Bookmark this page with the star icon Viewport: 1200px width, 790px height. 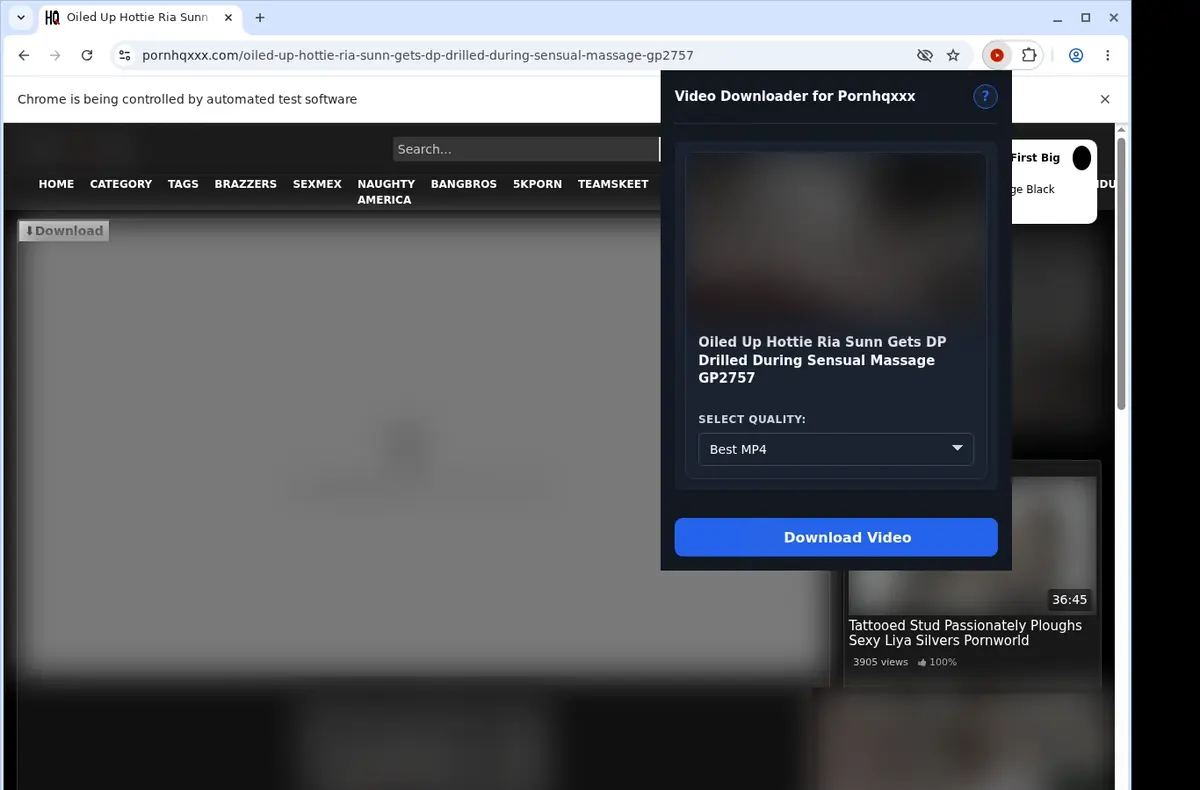pos(953,56)
